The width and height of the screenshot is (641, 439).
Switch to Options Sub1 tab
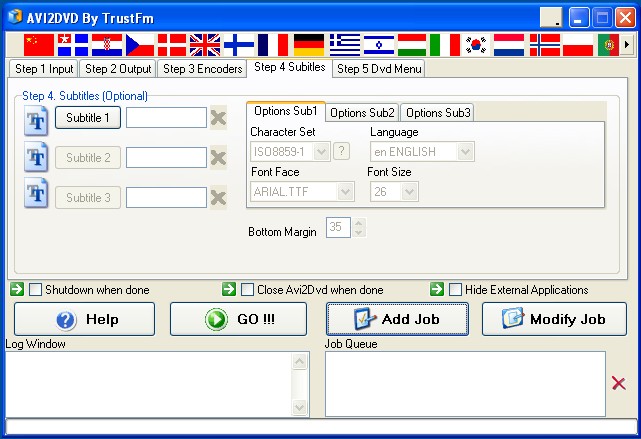click(285, 111)
